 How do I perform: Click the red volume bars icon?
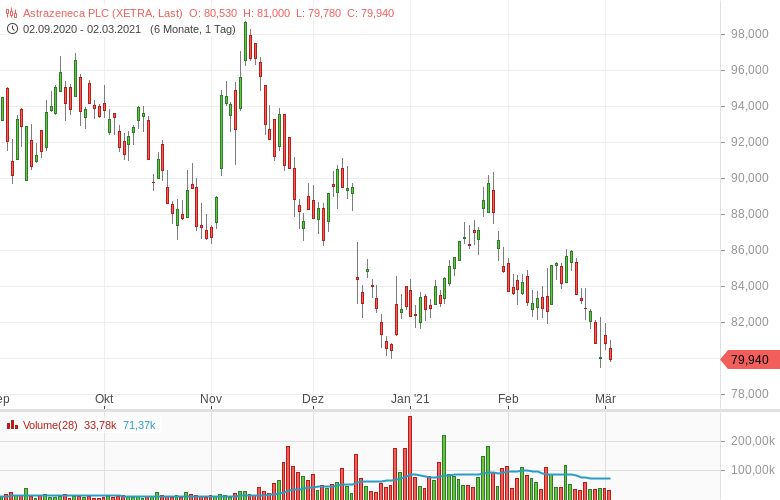point(12,425)
